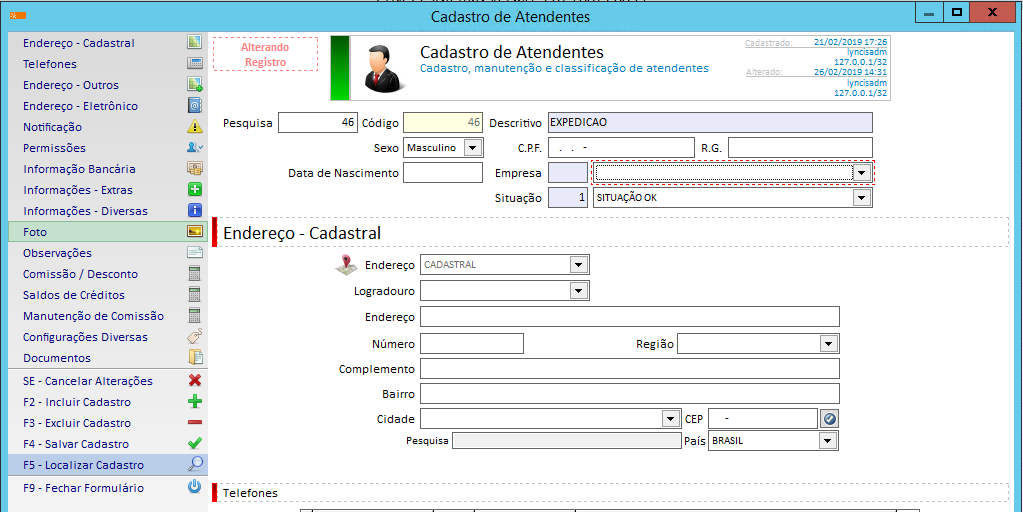Click the yellow warning icon beside Notificação

pyautogui.click(x=195, y=127)
